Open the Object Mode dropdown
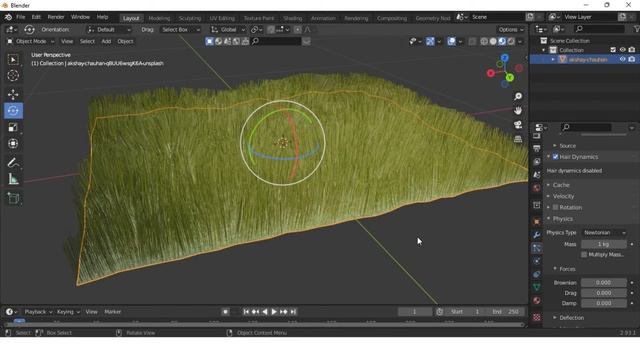Viewport: 640px width, 360px height. 31,41
